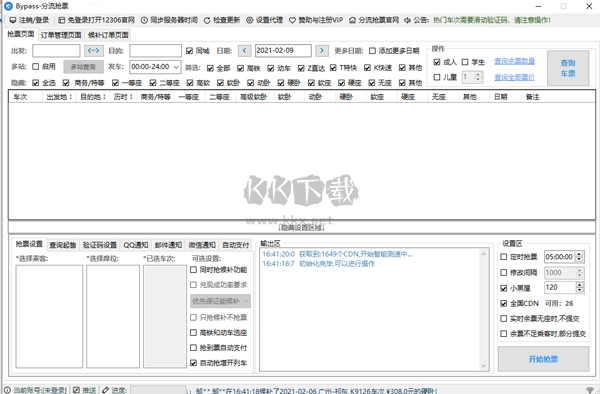Click the 2021-02-09 date field
The height and width of the screenshot is (394, 600).
point(283,50)
